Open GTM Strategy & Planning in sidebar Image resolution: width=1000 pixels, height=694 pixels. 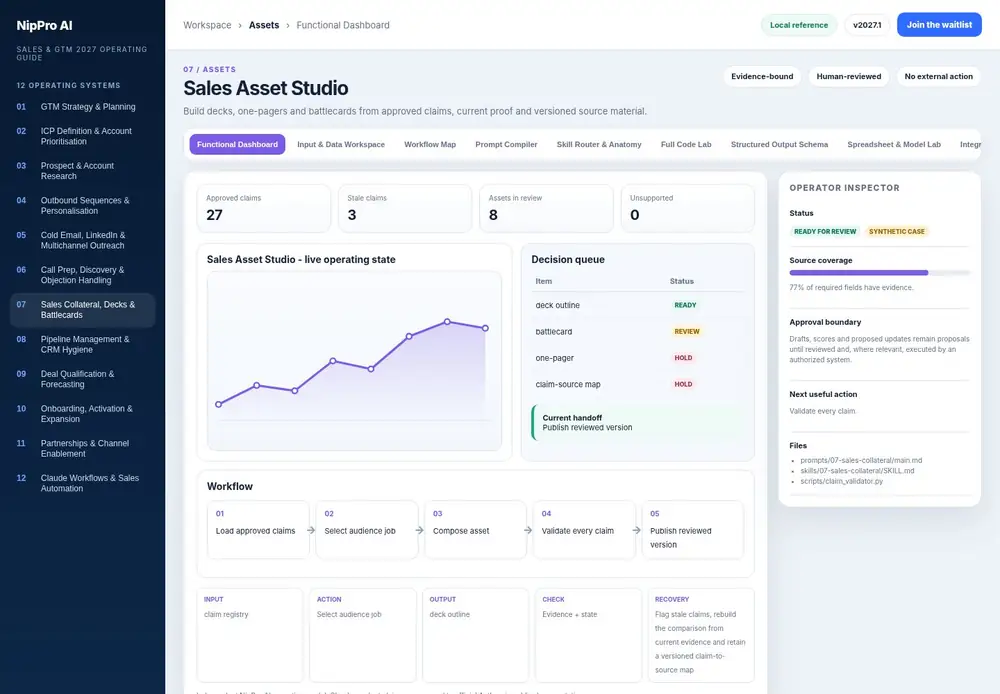coord(82,107)
